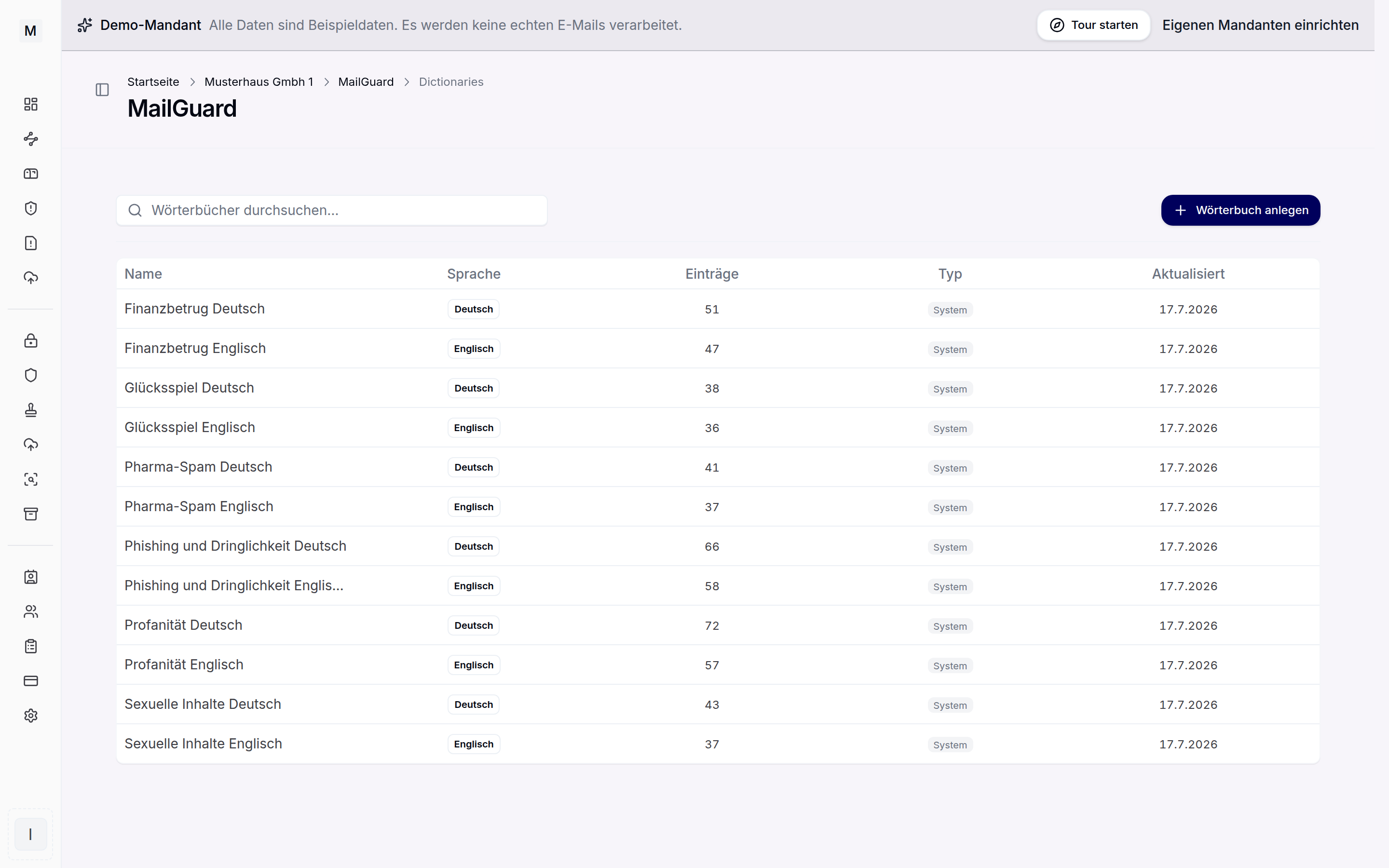Image resolution: width=1389 pixels, height=868 pixels.
Task: Open Musterhaus Gmbh 1 breadcrumb
Action: (x=259, y=81)
